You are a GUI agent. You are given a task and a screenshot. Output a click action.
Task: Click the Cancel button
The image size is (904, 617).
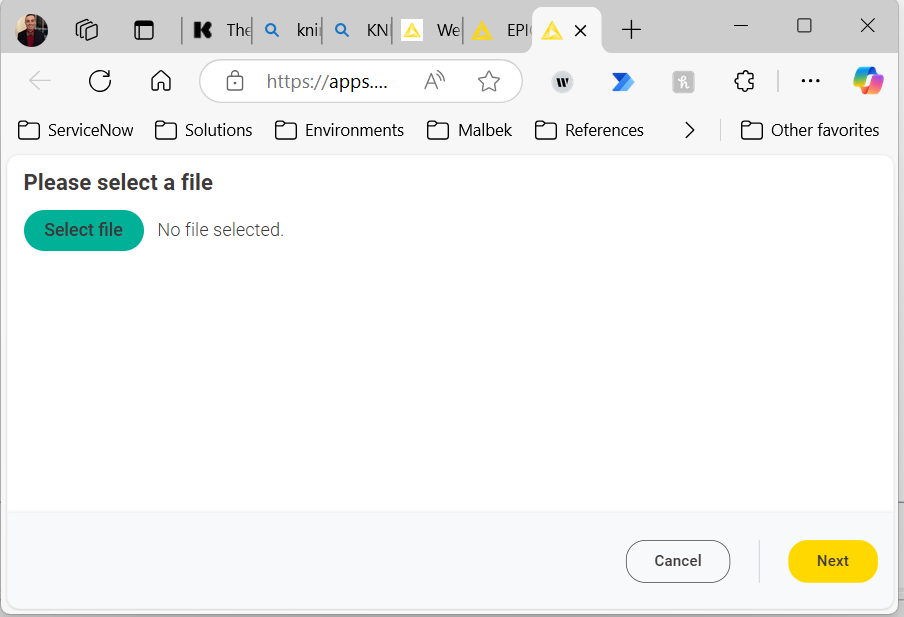[677, 561]
